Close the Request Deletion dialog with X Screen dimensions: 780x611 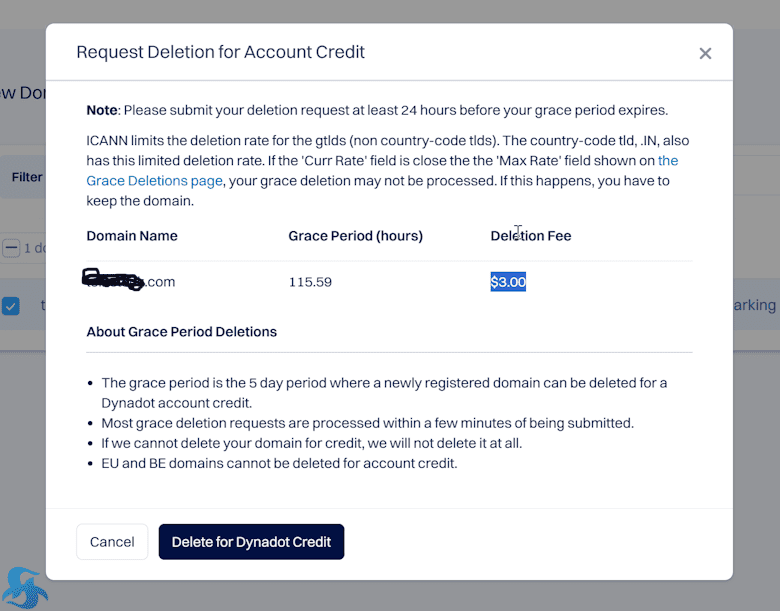[705, 53]
